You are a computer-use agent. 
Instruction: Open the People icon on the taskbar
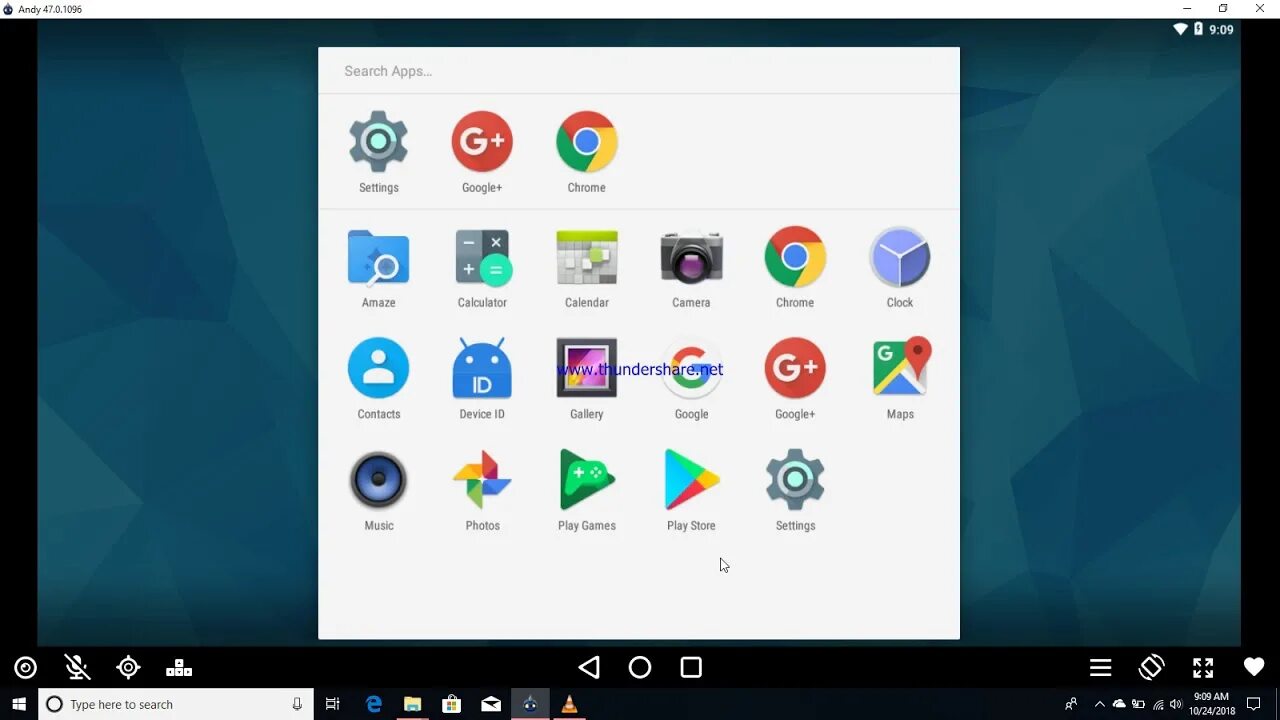point(1071,704)
